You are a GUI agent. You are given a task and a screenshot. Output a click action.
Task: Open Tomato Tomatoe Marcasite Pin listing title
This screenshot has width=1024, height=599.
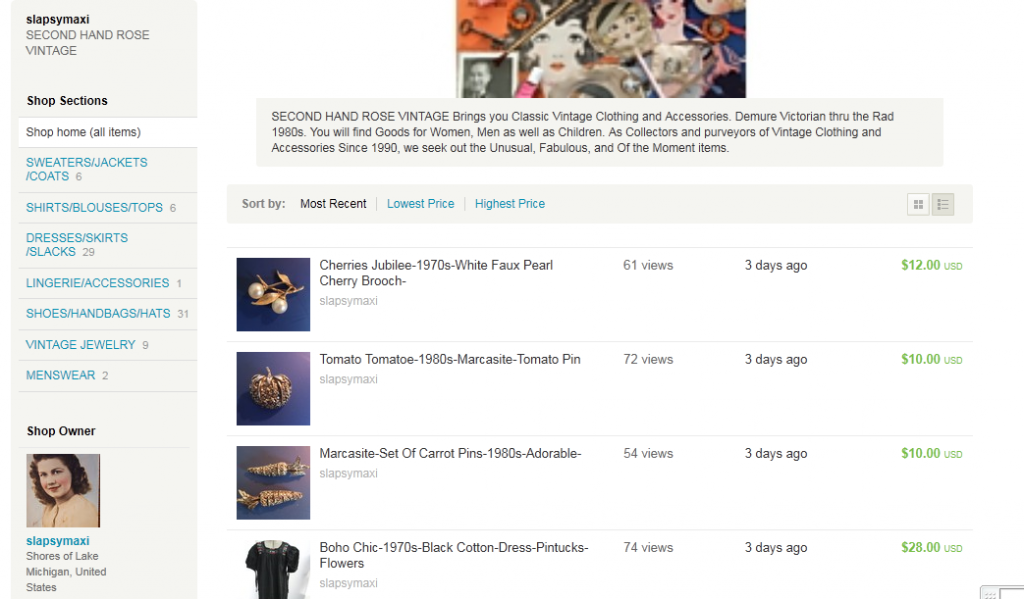click(x=450, y=359)
